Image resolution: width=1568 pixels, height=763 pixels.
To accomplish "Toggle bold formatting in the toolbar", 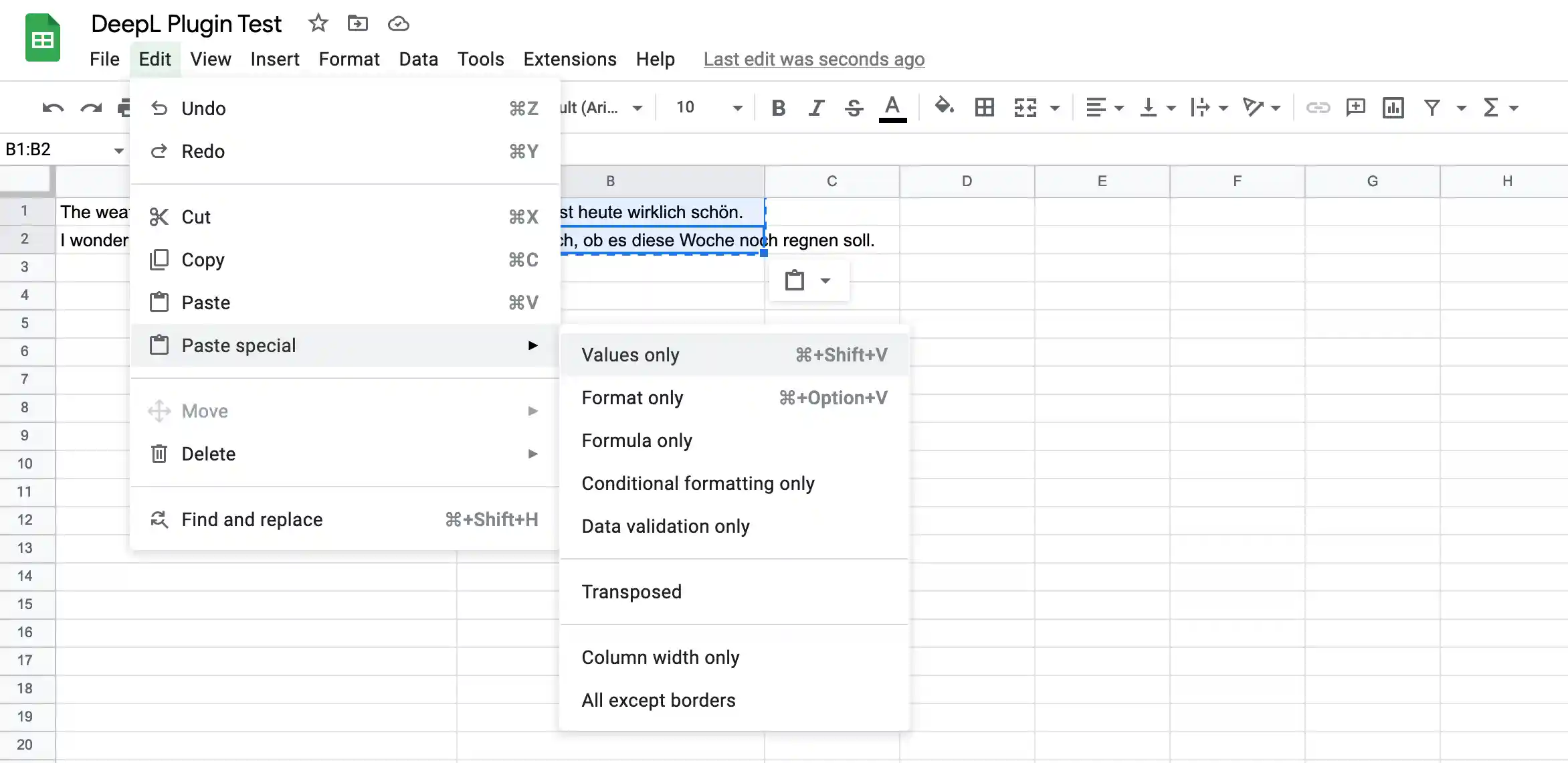I will (778, 107).
